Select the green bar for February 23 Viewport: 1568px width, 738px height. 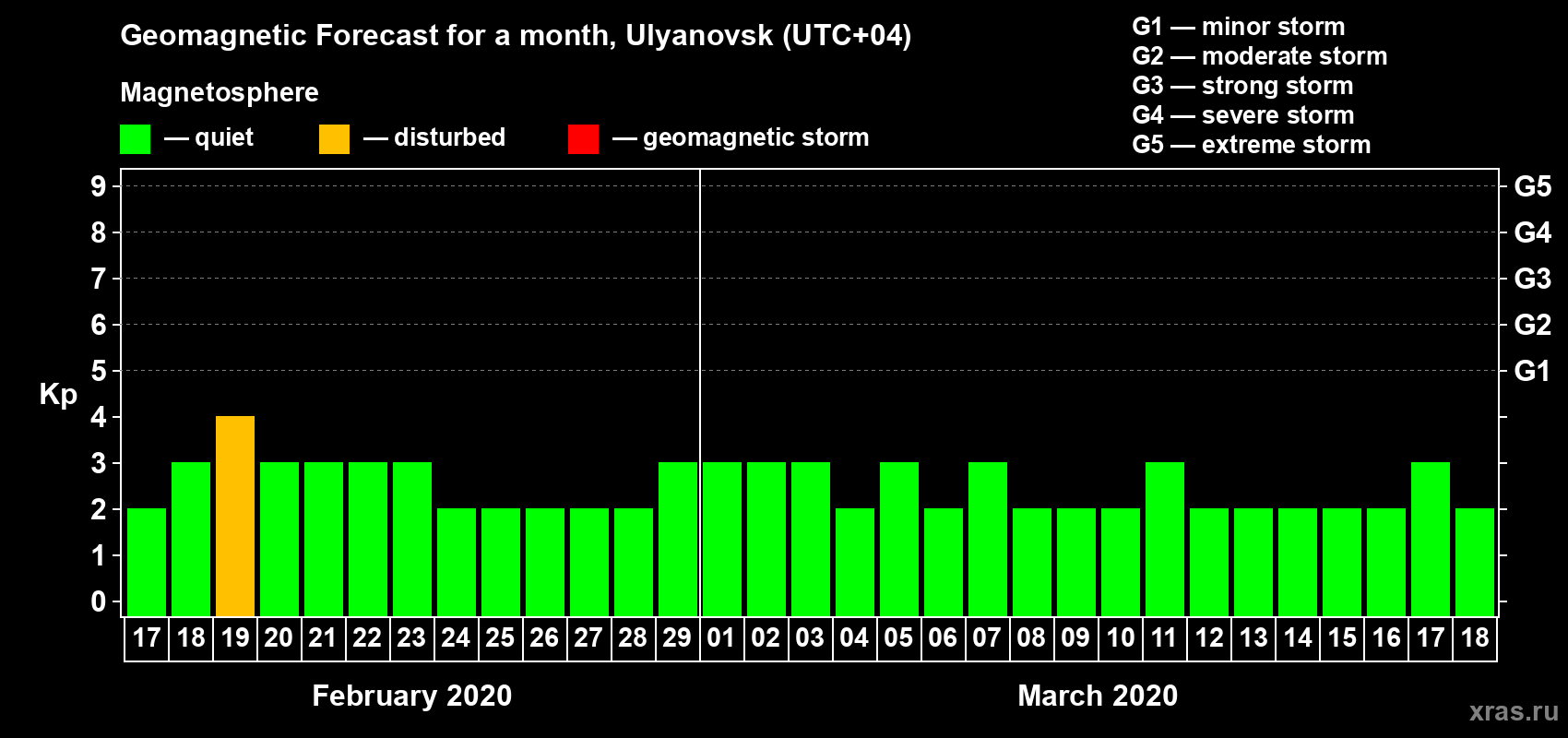(x=412, y=540)
